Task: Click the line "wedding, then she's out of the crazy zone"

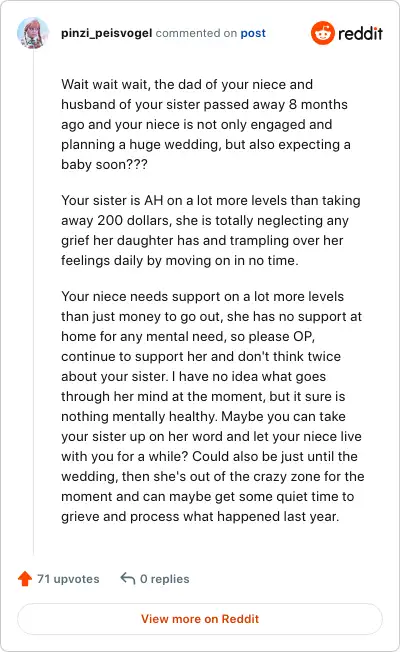Action: tap(212, 477)
